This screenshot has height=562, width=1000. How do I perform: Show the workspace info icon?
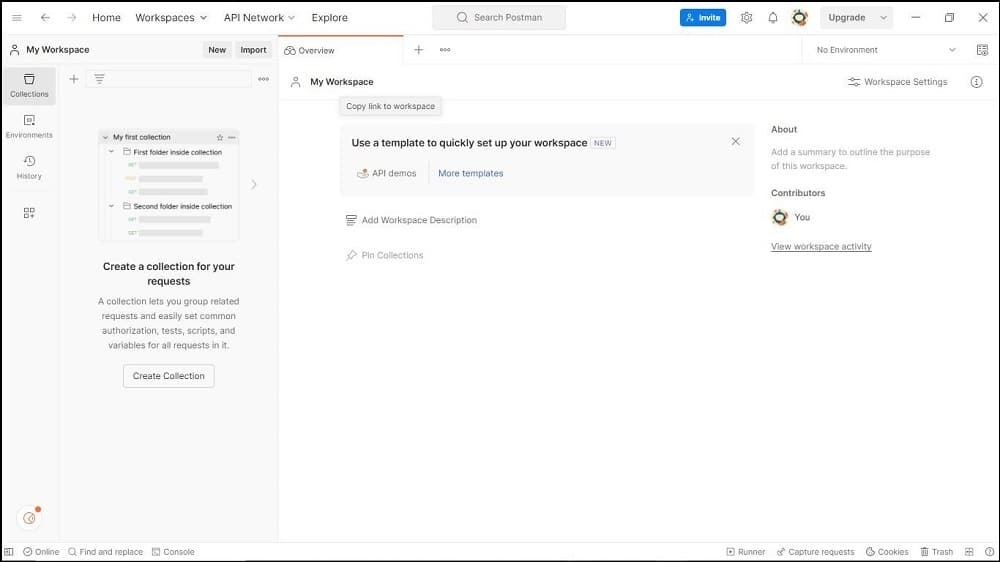tap(976, 82)
